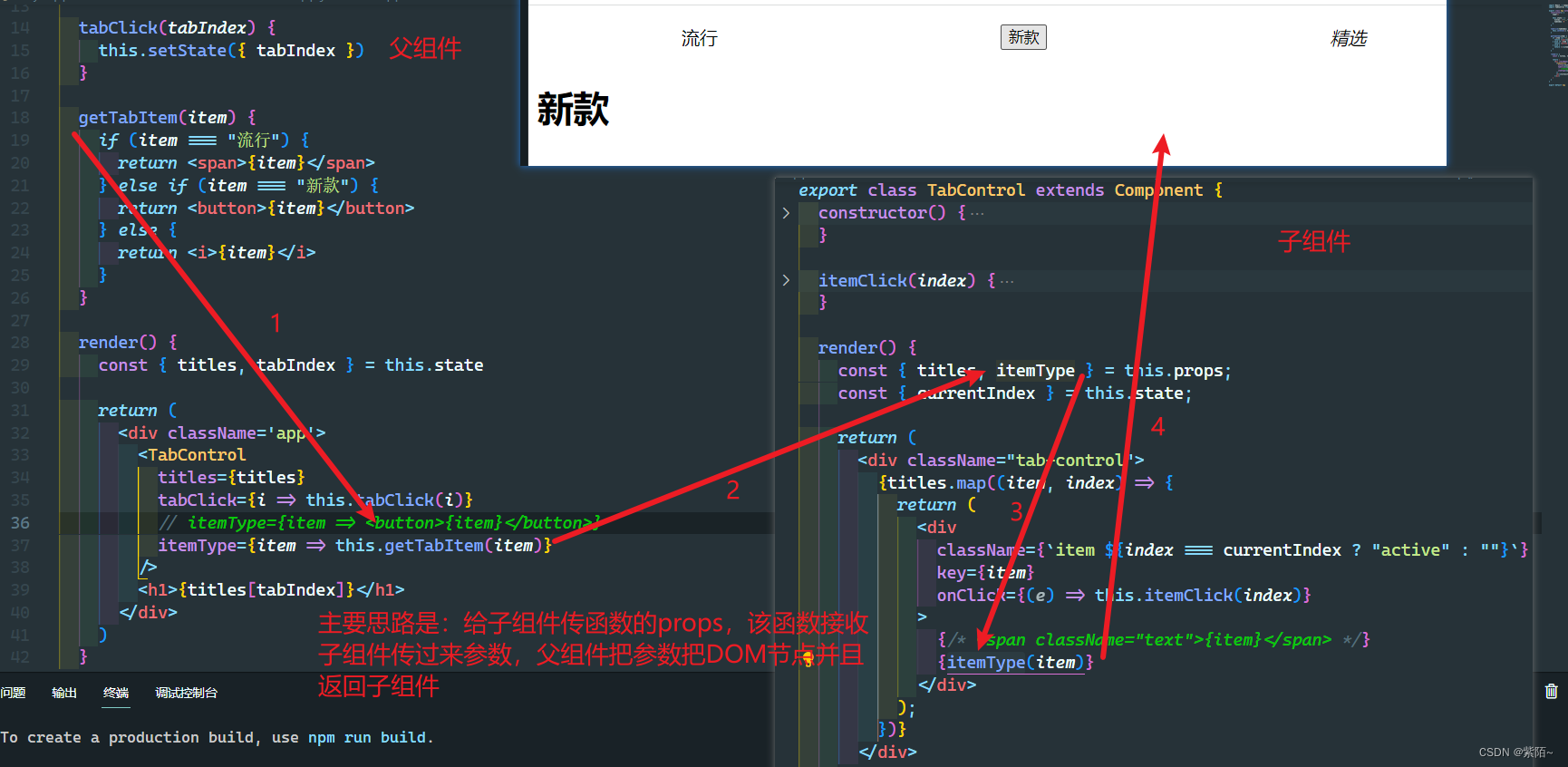Click the editor minimap
Viewport: 1568px width, 767px height.
[x=1558, y=45]
